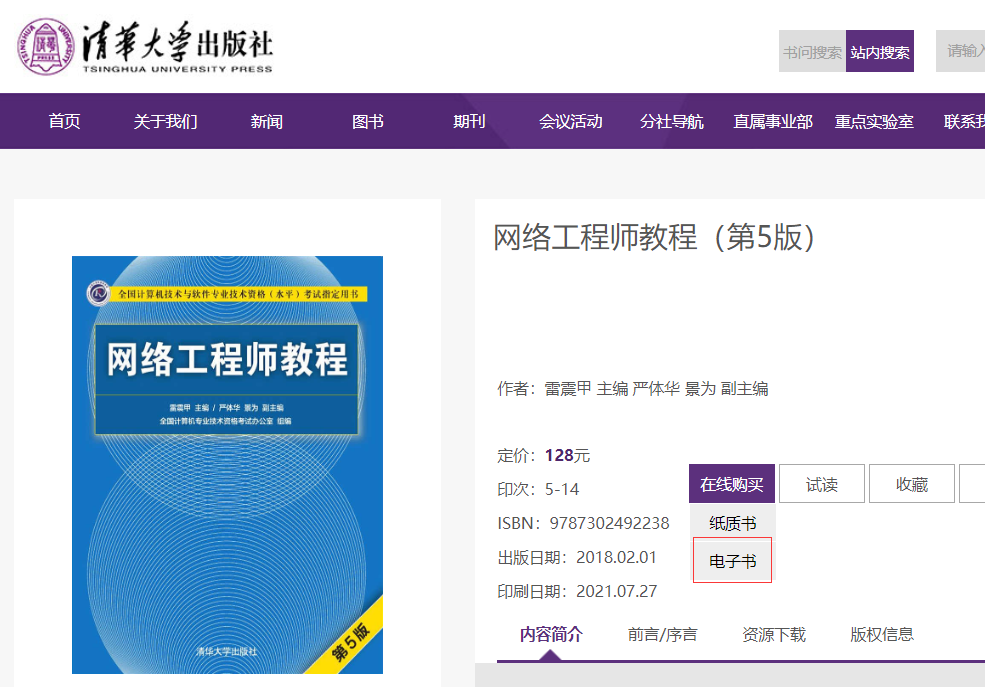Image resolution: width=985 pixels, height=687 pixels.
Task: Expand the 直属事业部 menu
Action: click(x=773, y=121)
